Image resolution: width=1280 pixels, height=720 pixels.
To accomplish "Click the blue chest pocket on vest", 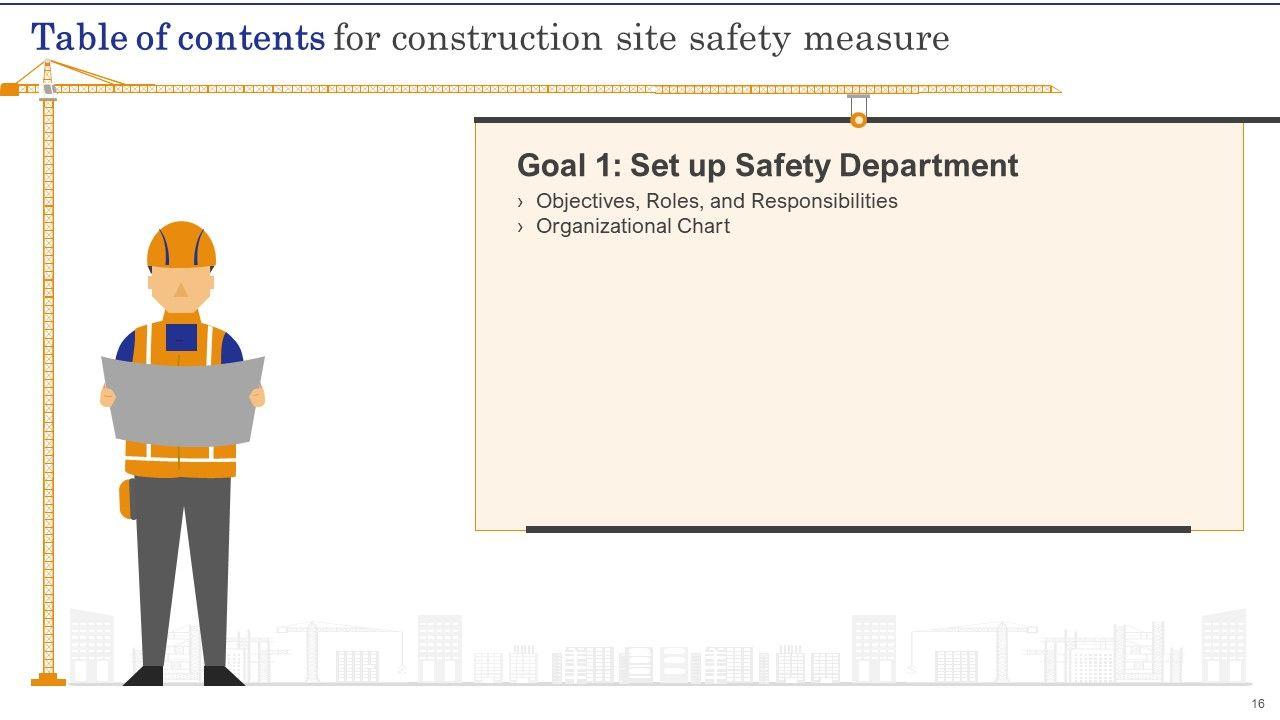I will click(181, 338).
